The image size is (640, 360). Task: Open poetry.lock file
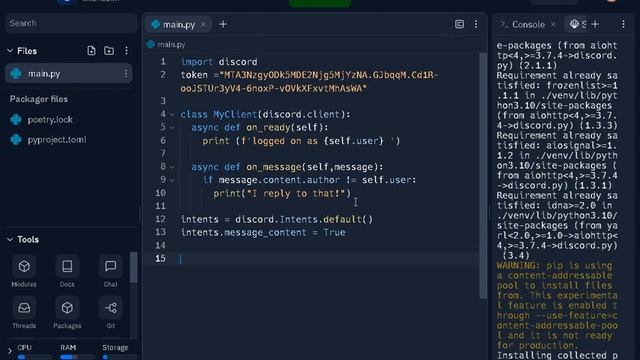coord(50,120)
